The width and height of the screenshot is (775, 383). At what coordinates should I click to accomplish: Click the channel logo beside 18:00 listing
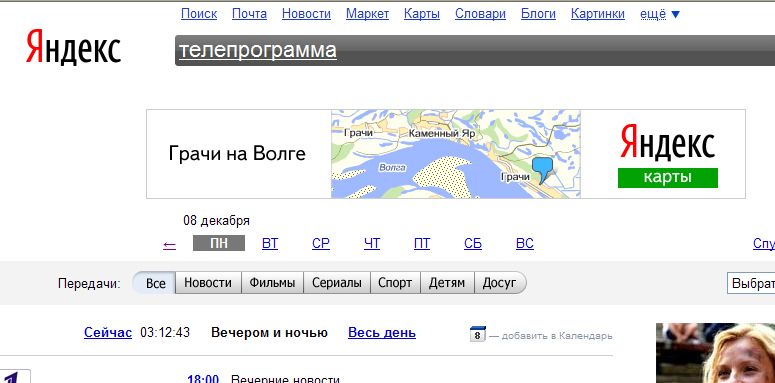pos(15,377)
